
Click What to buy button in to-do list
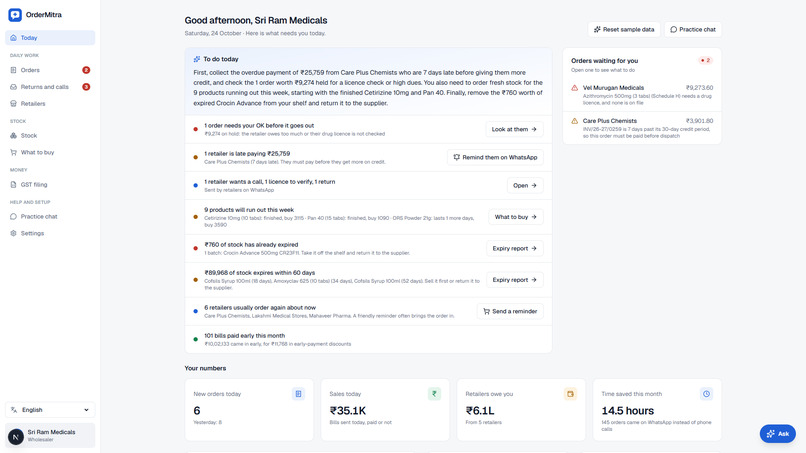coord(516,217)
